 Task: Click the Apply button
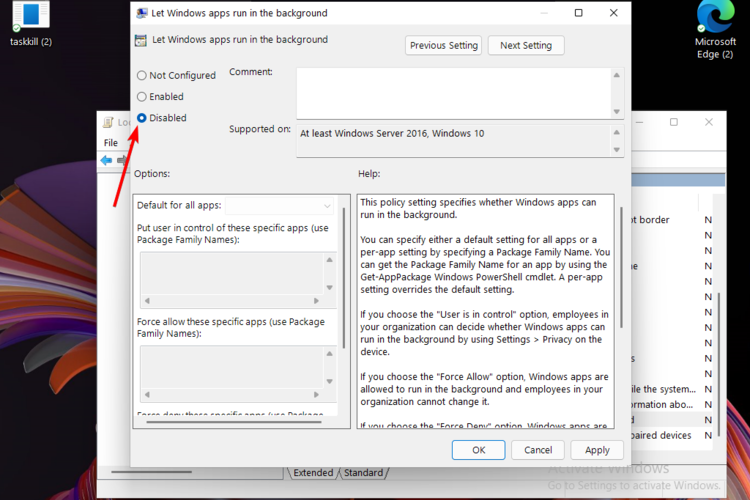tap(597, 450)
